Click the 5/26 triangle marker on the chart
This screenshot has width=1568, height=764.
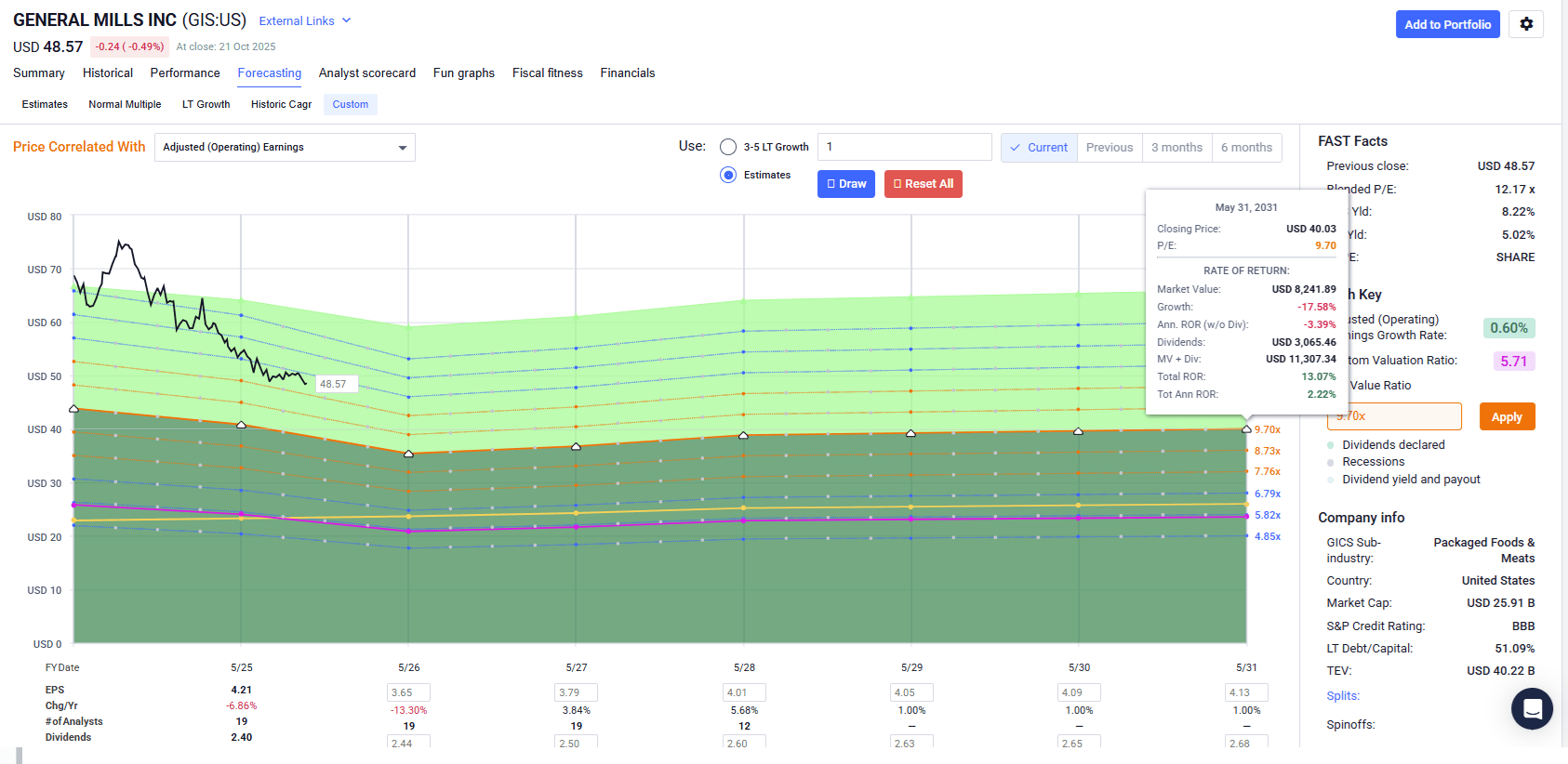409,454
